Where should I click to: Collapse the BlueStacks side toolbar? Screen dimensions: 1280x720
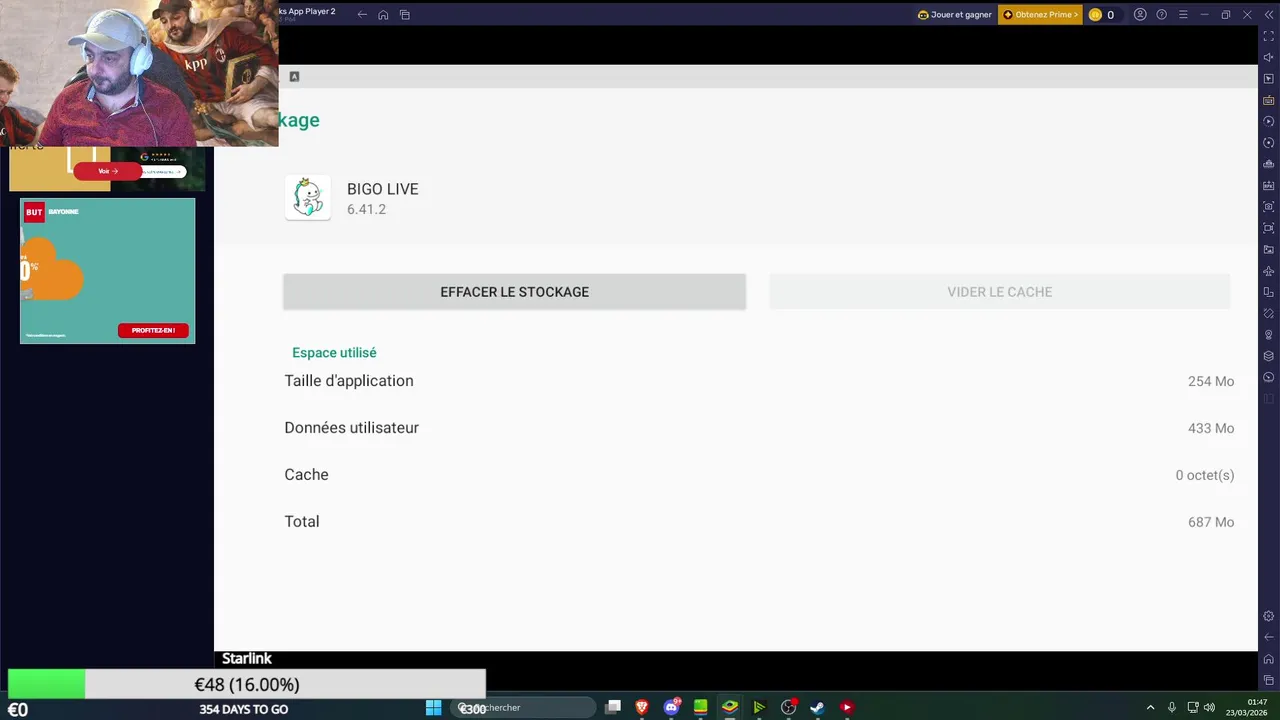pyautogui.click(x=1269, y=15)
